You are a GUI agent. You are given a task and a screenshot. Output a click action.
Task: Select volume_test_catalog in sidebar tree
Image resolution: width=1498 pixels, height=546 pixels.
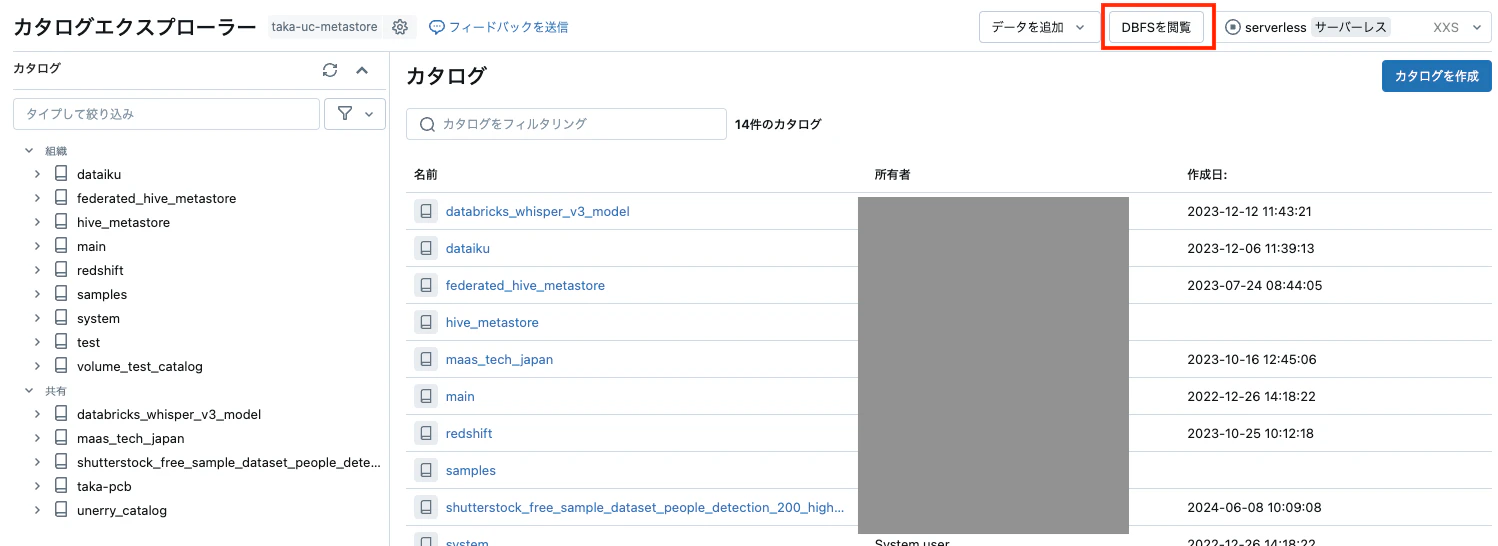140,366
